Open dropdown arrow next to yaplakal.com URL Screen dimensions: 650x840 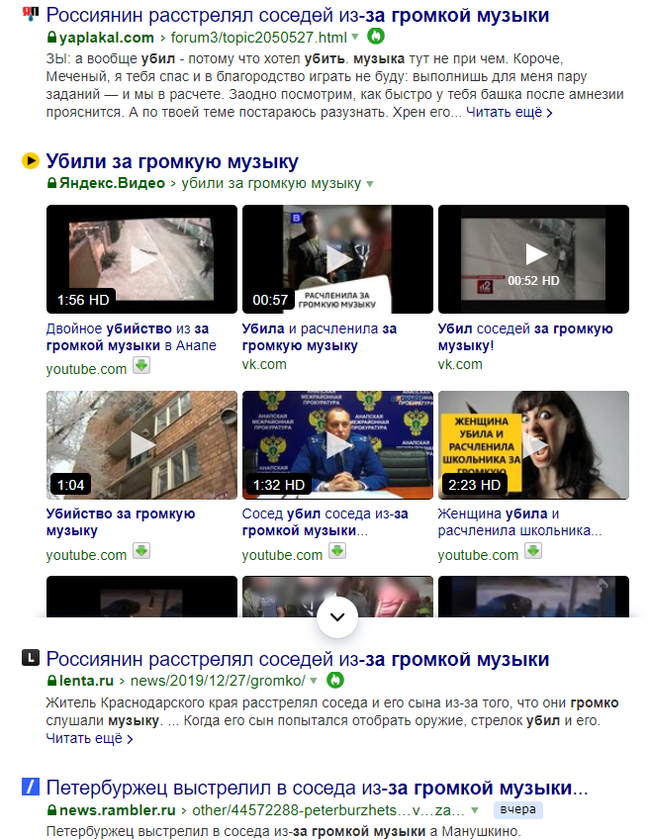click(x=355, y=38)
